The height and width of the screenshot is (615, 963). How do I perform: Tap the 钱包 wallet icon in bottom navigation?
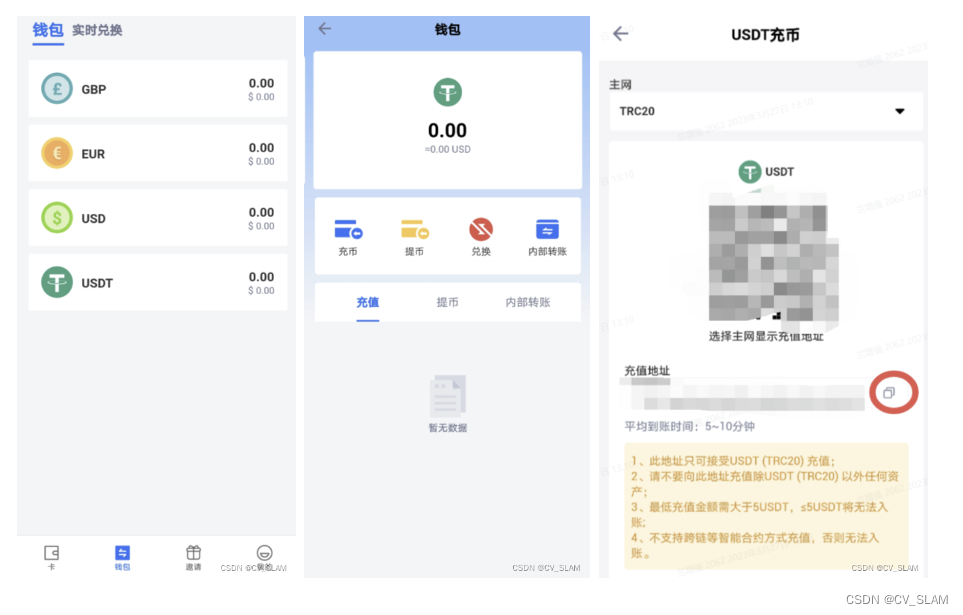click(122, 553)
